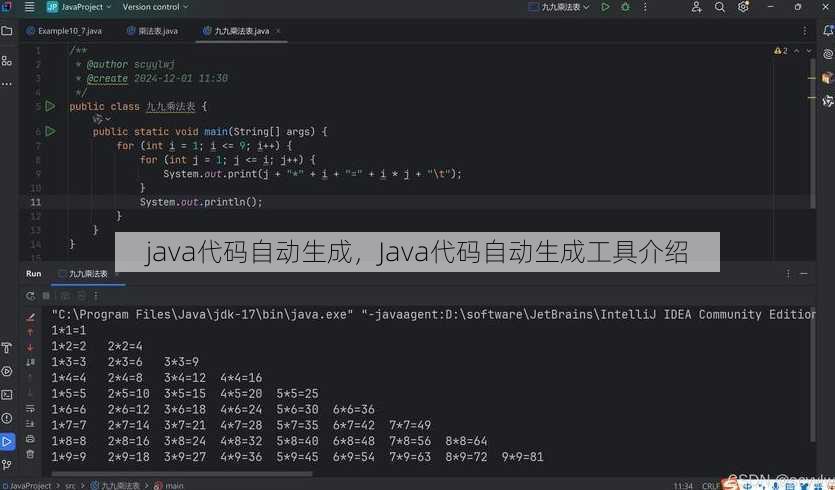The width and height of the screenshot is (835, 490).
Task: Open the AI Assistant spiral icon
Action: tap(828, 54)
